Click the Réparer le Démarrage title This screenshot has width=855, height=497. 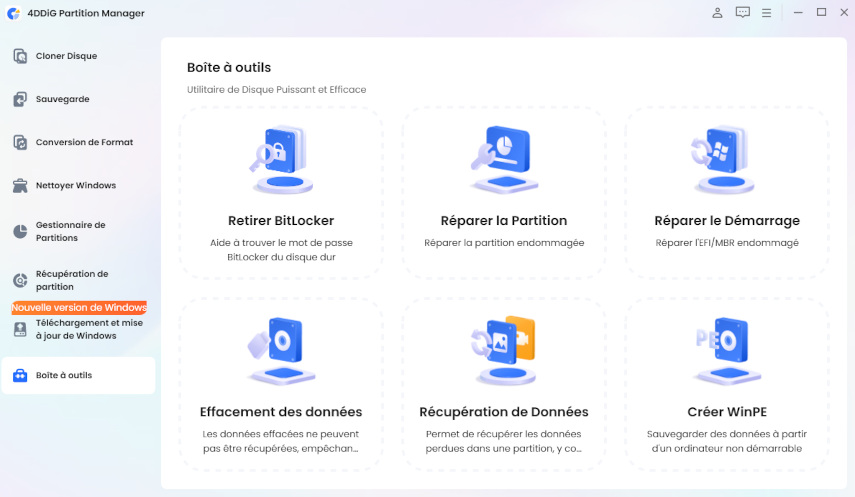tap(727, 220)
